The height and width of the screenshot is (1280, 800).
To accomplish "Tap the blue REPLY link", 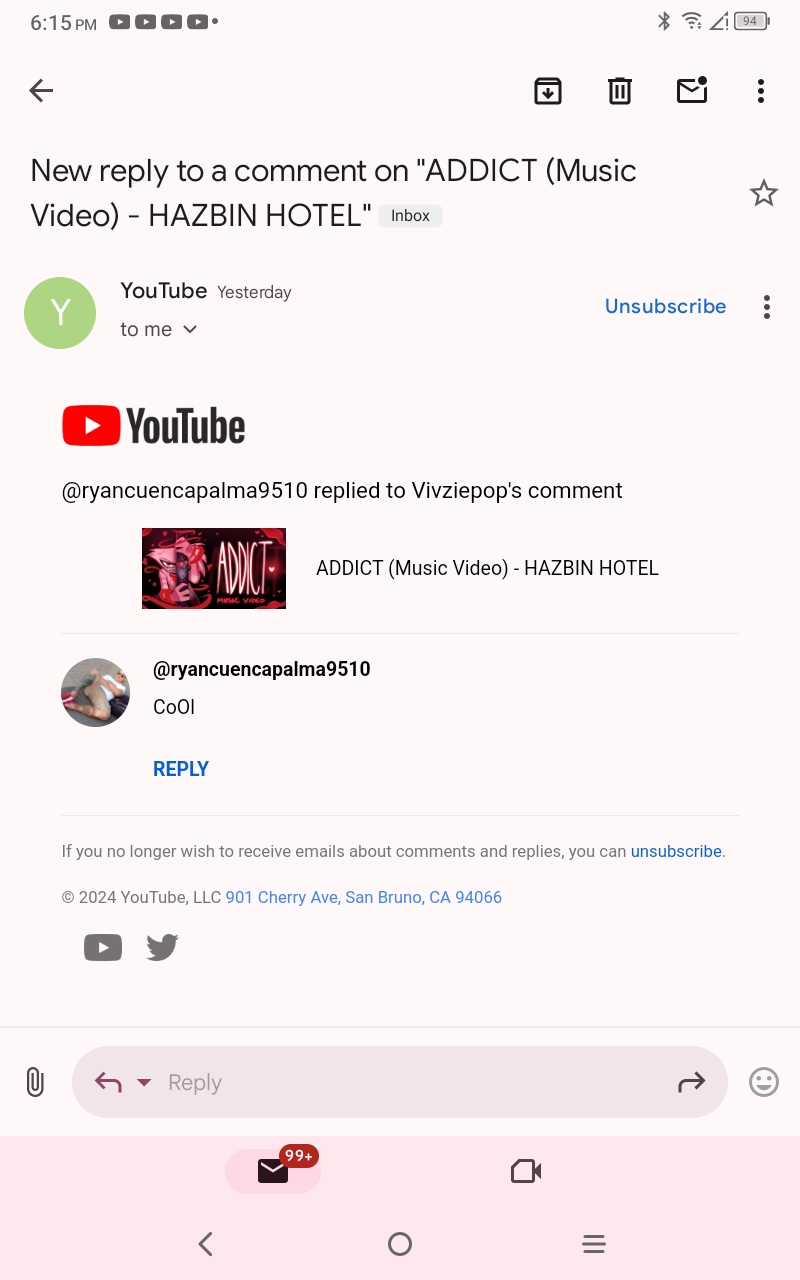I will (181, 769).
